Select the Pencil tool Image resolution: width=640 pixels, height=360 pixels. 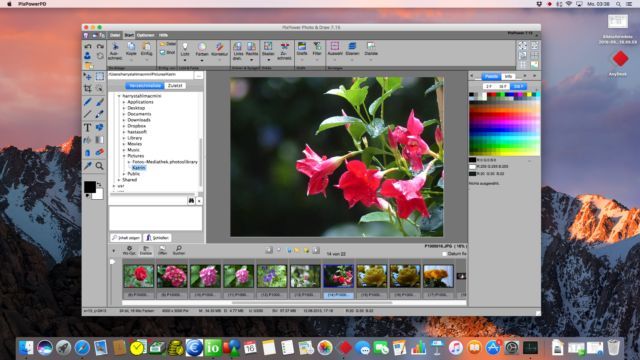(88, 102)
